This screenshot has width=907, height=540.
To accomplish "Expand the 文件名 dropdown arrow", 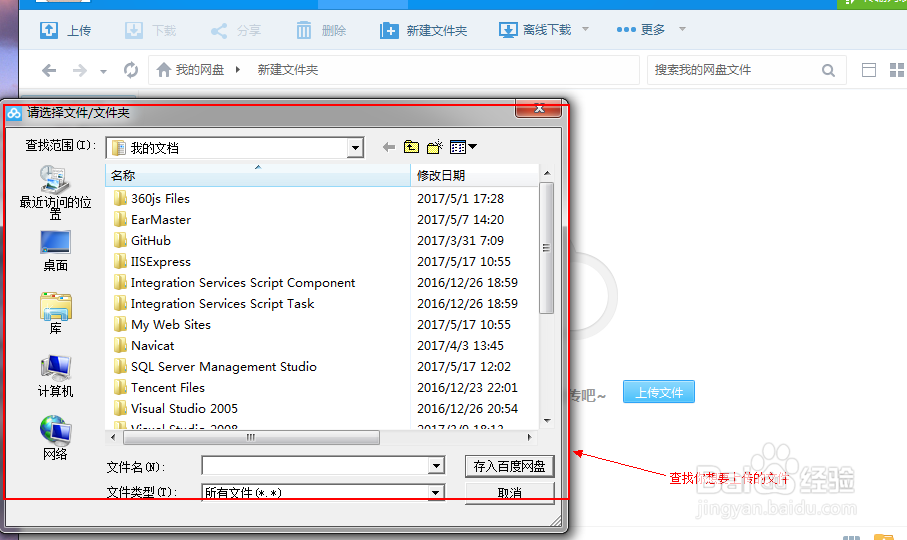I will click(437, 465).
